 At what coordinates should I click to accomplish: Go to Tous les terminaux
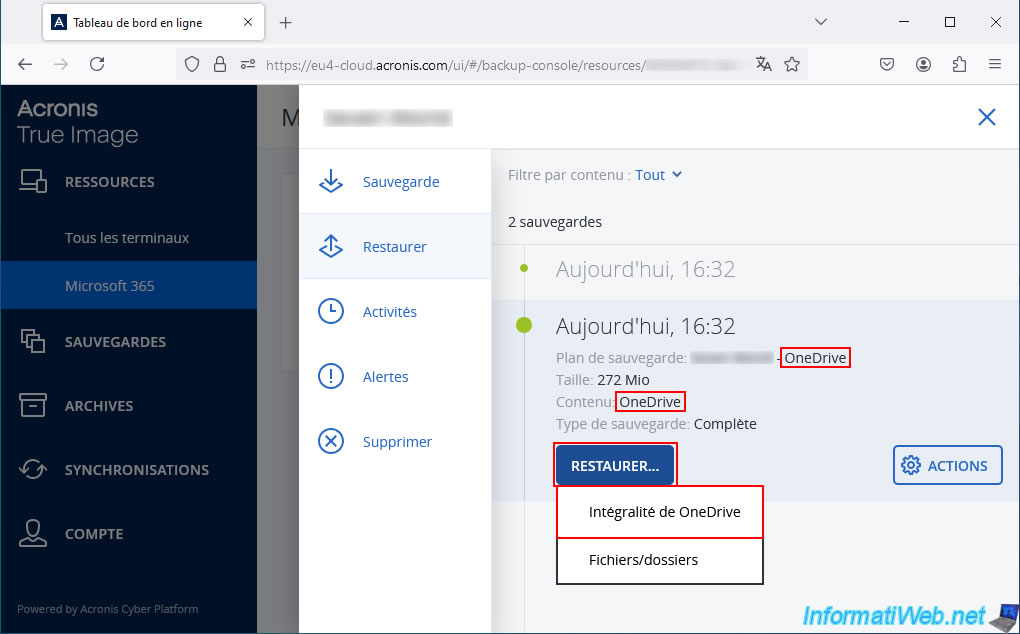(129, 237)
